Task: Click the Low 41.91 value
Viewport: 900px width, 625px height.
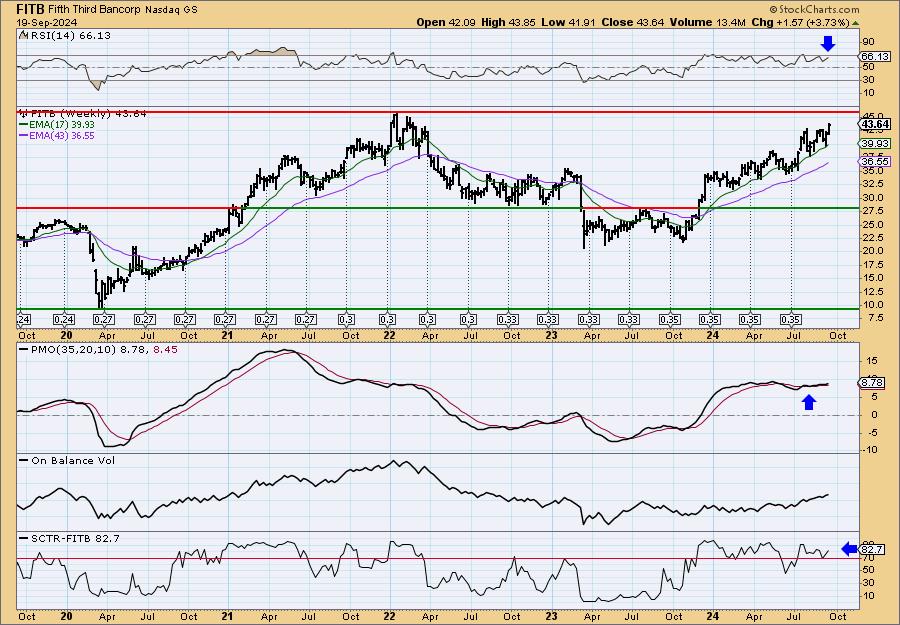Action: tap(568, 22)
